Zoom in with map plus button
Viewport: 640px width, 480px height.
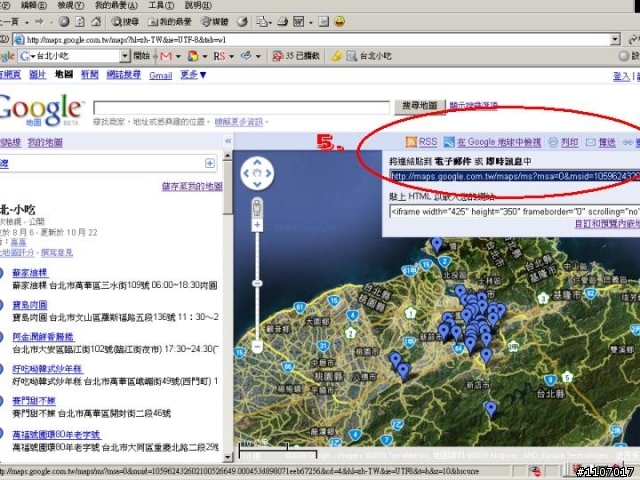[x=257, y=225]
